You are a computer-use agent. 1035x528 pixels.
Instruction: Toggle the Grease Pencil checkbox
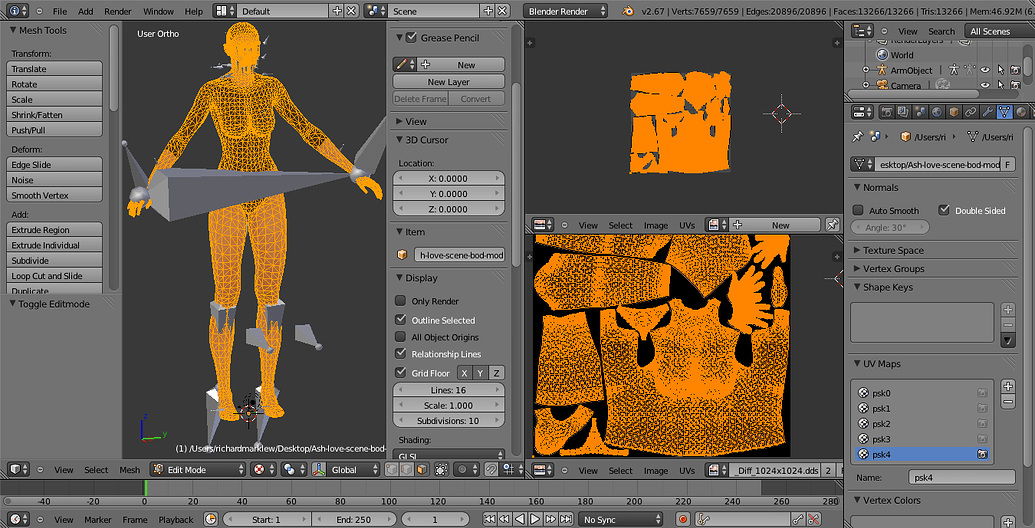point(411,38)
